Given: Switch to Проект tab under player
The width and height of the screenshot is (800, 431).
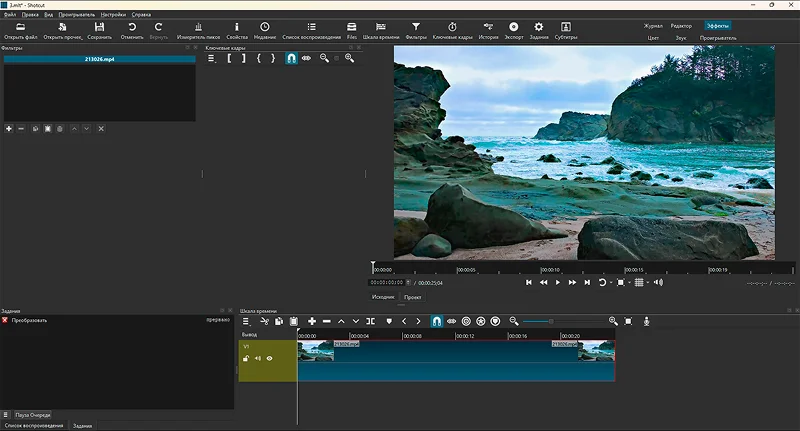Looking at the screenshot, I should pyautogui.click(x=412, y=297).
